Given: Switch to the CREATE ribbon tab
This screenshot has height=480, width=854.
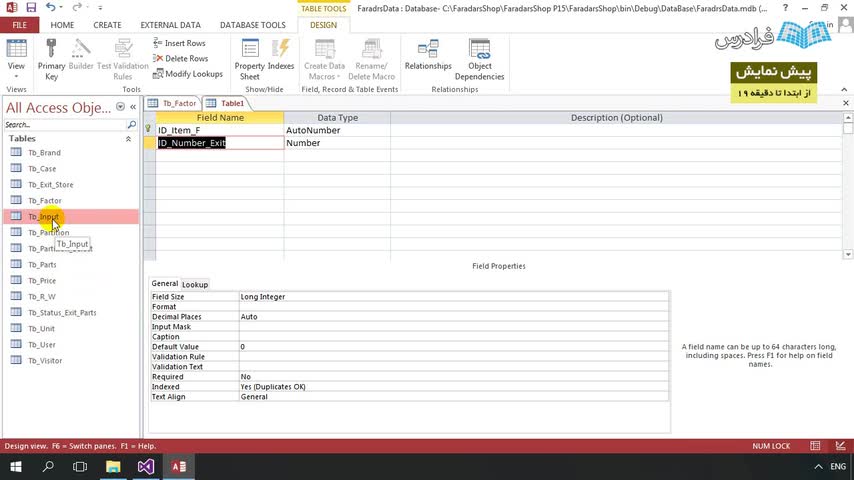Looking at the screenshot, I should pos(107,25).
